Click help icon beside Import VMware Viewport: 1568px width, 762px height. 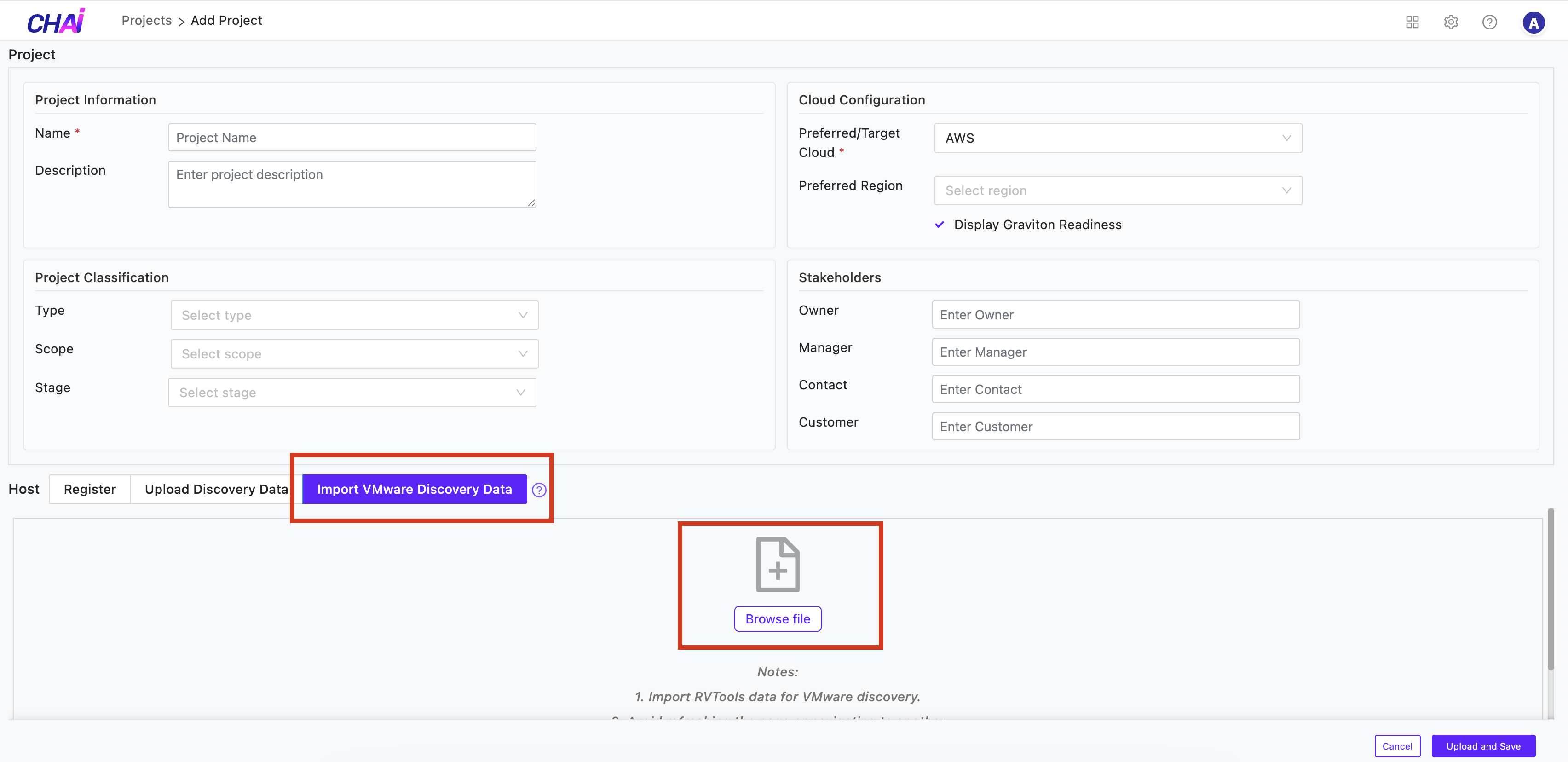[539, 490]
